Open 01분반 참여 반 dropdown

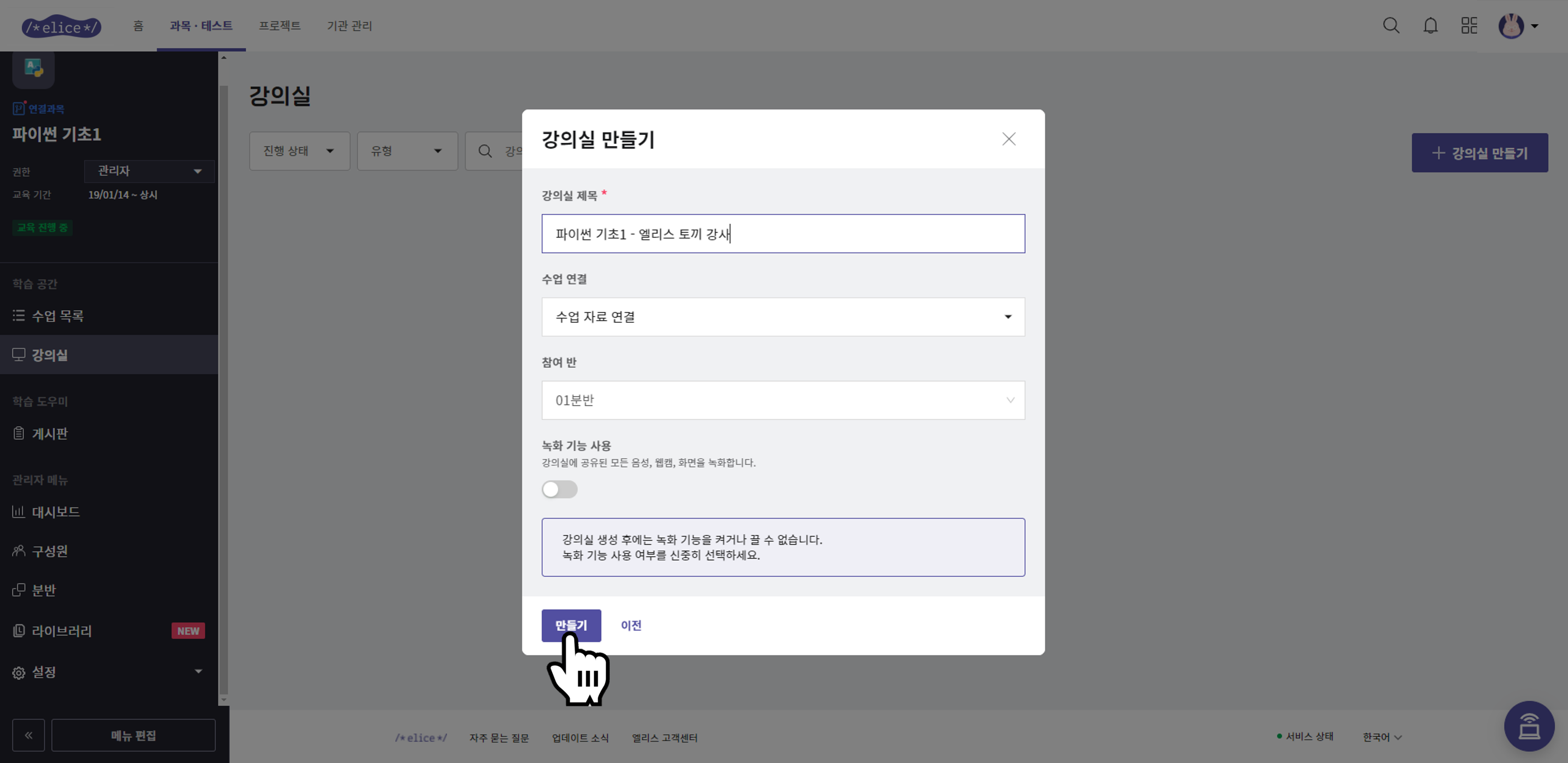[x=783, y=400]
